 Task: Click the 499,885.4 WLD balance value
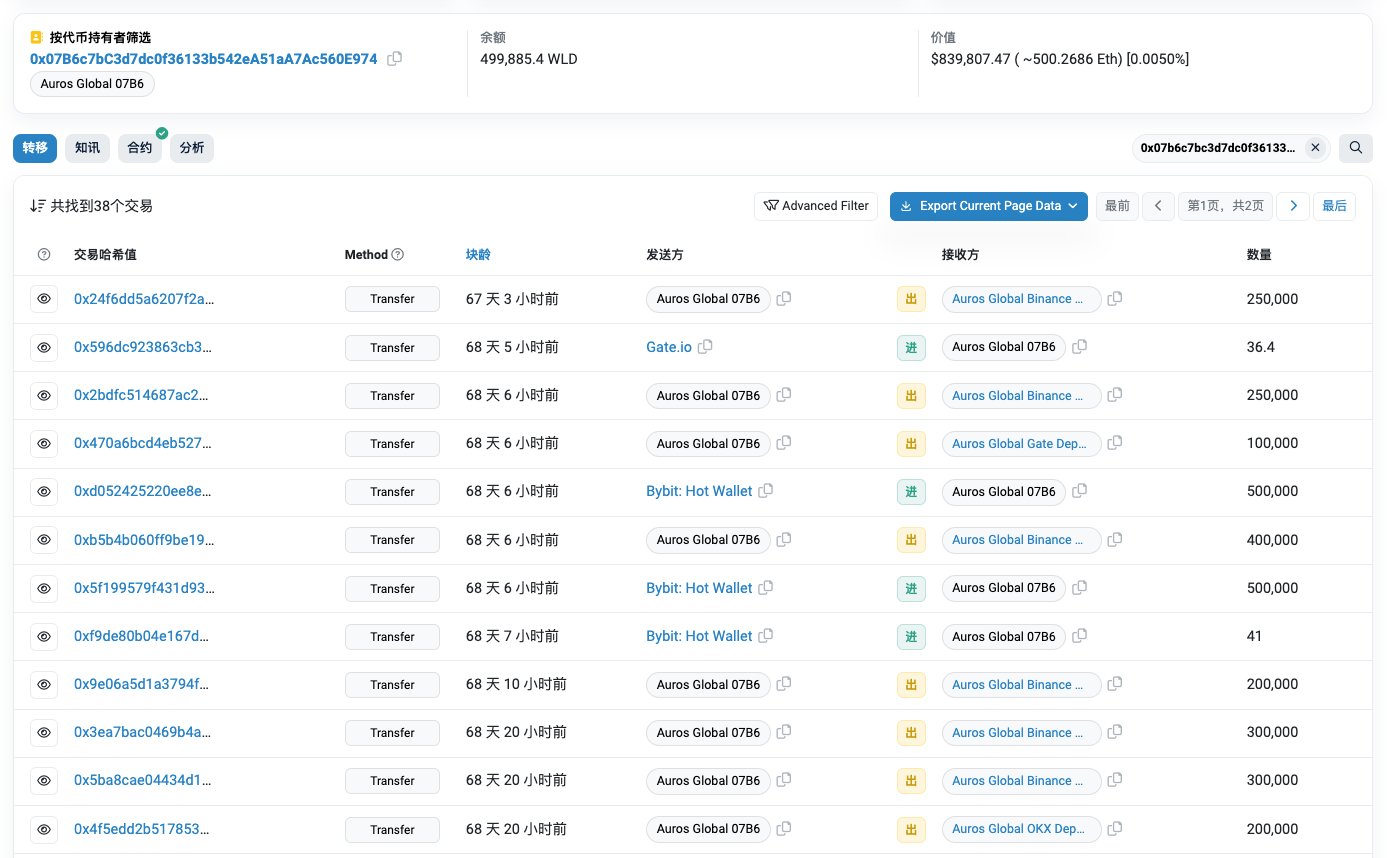click(x=529, y=59)
